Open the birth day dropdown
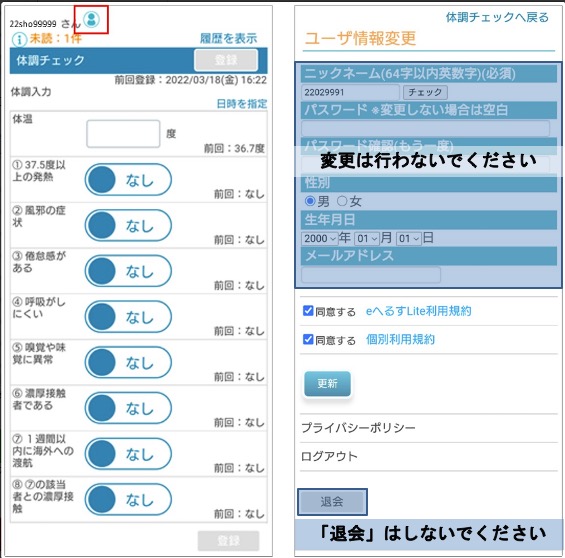The height and width of the screenshot is (558, 565). pos(409,238)
